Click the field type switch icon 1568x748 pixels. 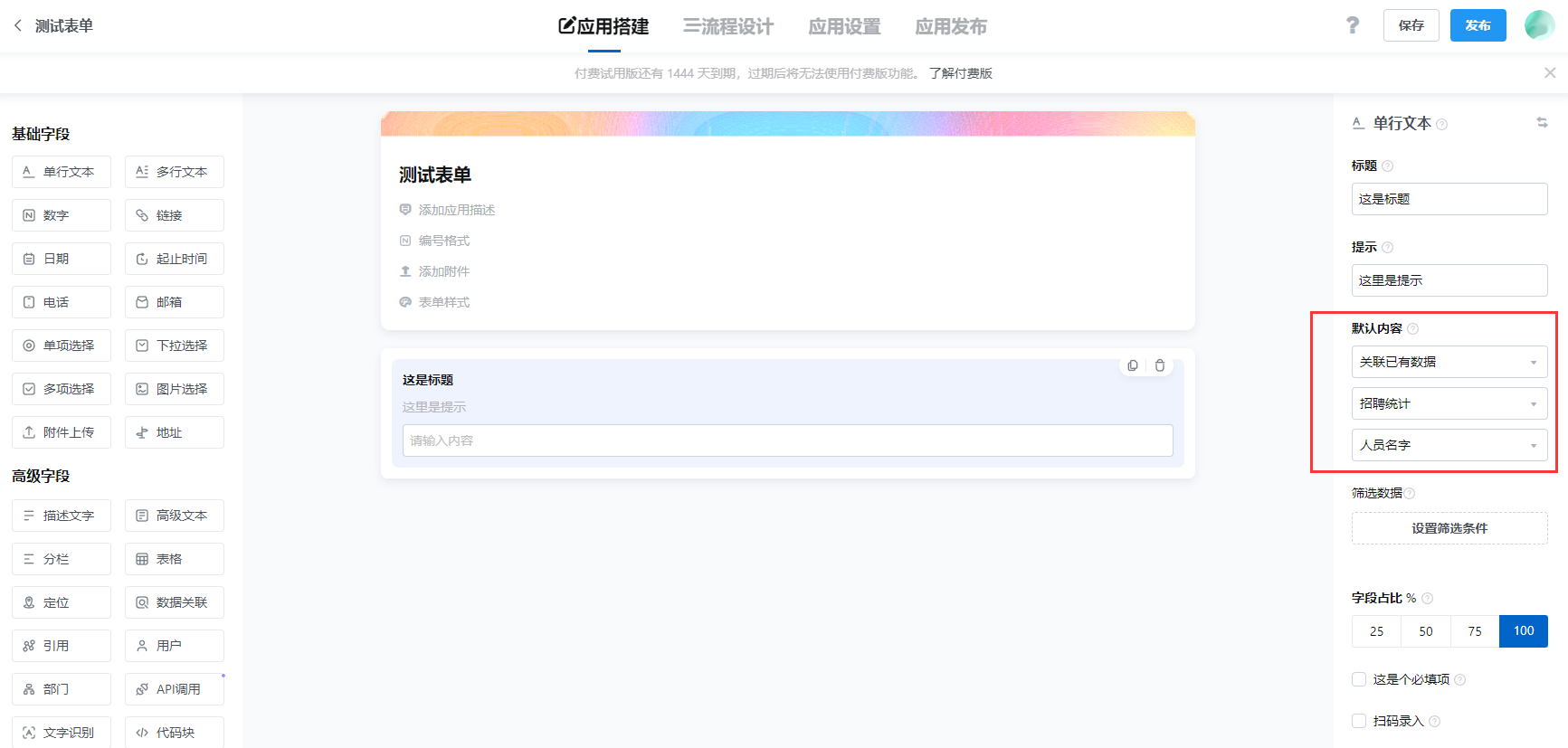click(x=1542, y=122)
